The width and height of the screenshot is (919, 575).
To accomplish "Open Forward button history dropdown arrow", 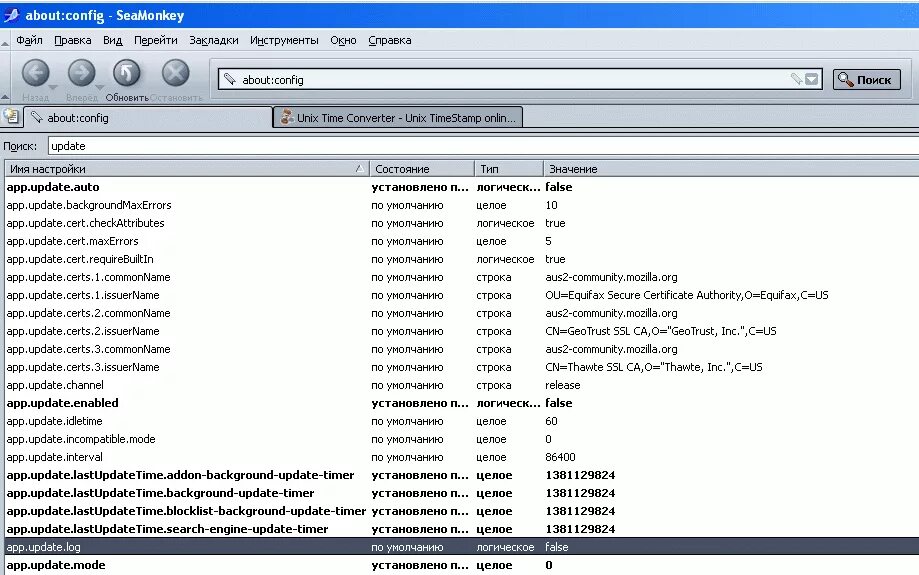I will pyautogui.click(x=100, y=87).
